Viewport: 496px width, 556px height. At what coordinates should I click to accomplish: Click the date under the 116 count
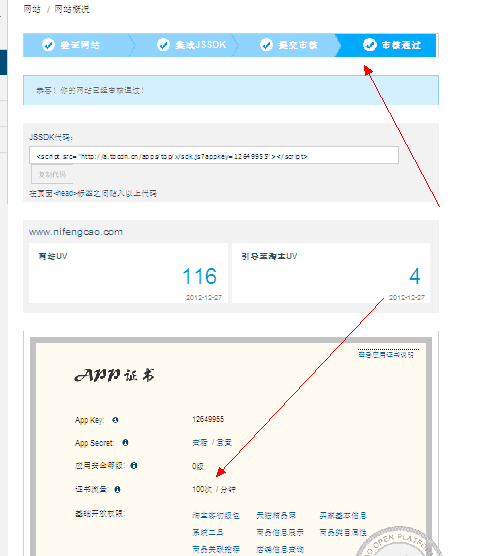pos(204,298)
